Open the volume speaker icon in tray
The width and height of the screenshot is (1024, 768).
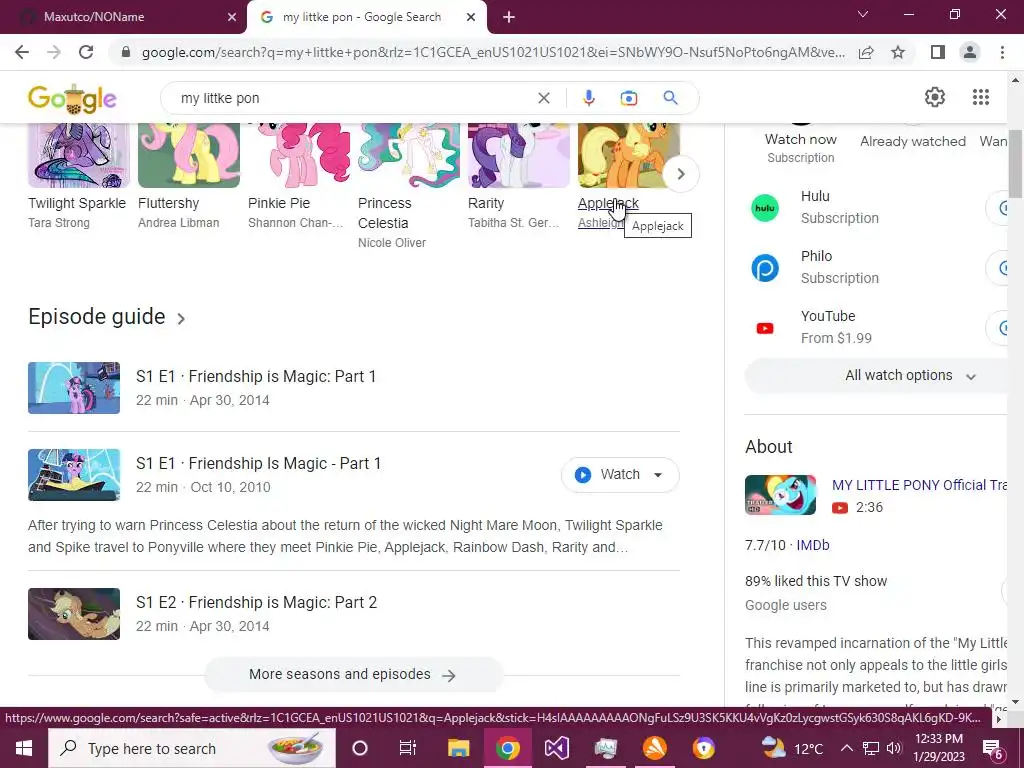coord(894,748)
